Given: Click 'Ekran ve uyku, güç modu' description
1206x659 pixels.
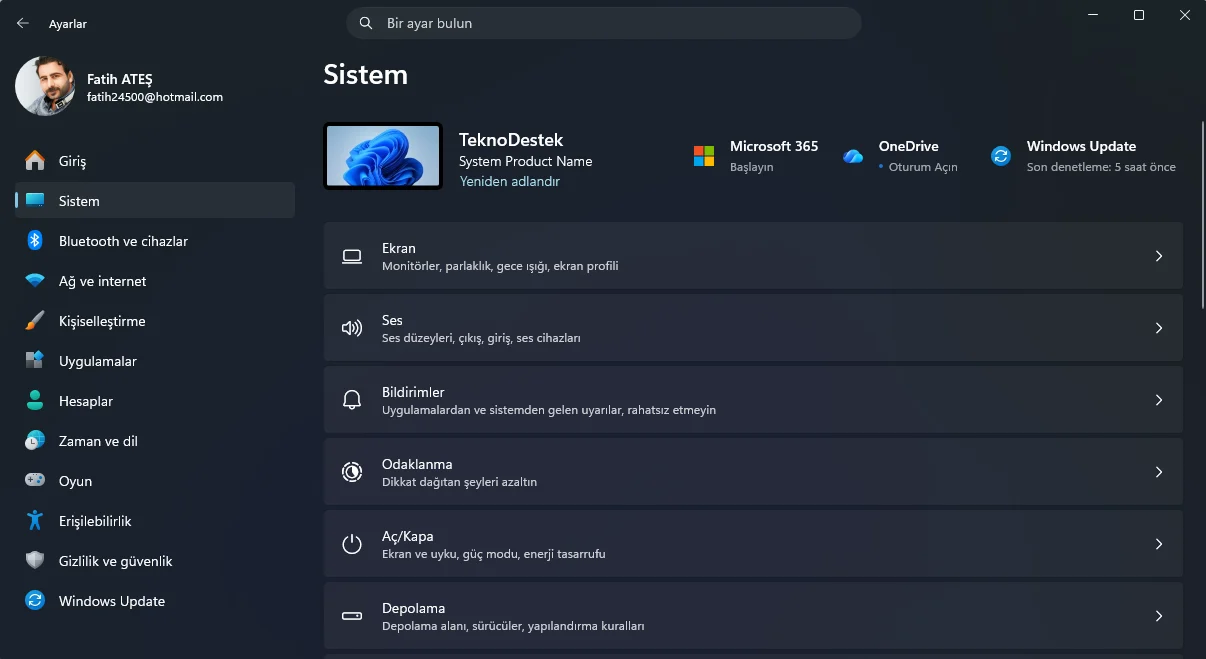Looking at the screenshot, I should click(x=494, y=554).
